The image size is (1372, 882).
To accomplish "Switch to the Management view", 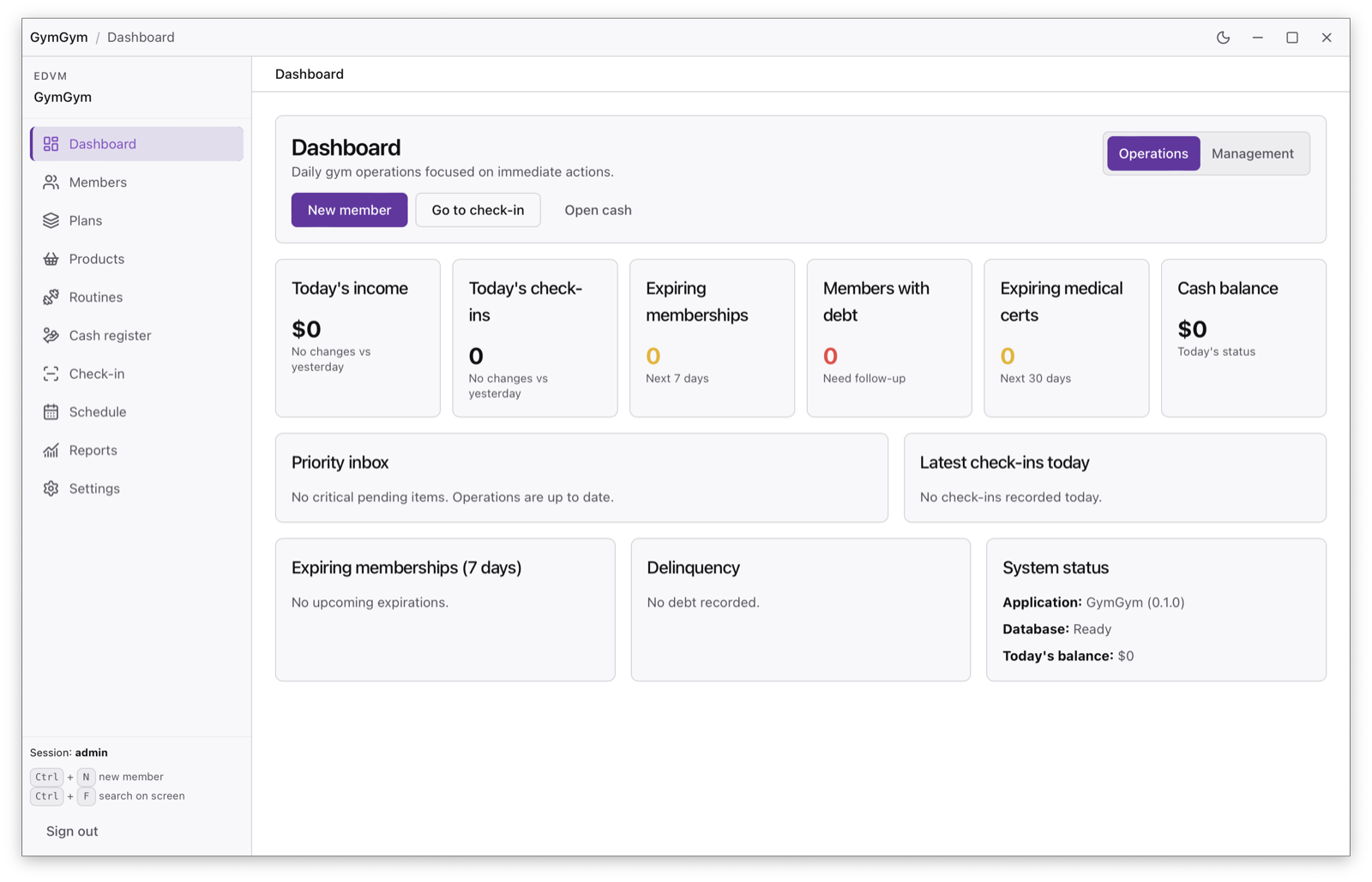I will pyautogui.click(x=1252, y=153).
